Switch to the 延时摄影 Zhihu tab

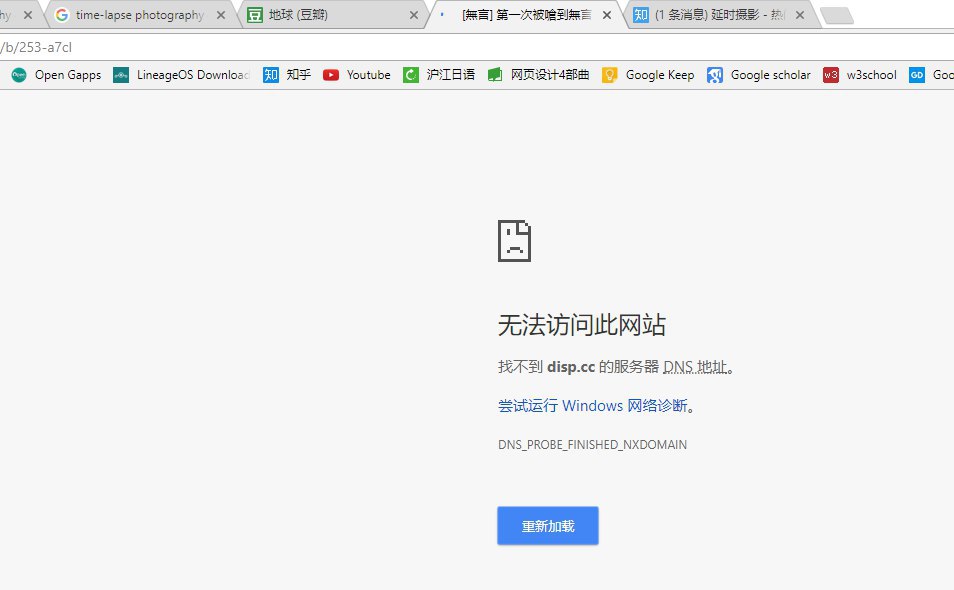[x=720, y=15]
